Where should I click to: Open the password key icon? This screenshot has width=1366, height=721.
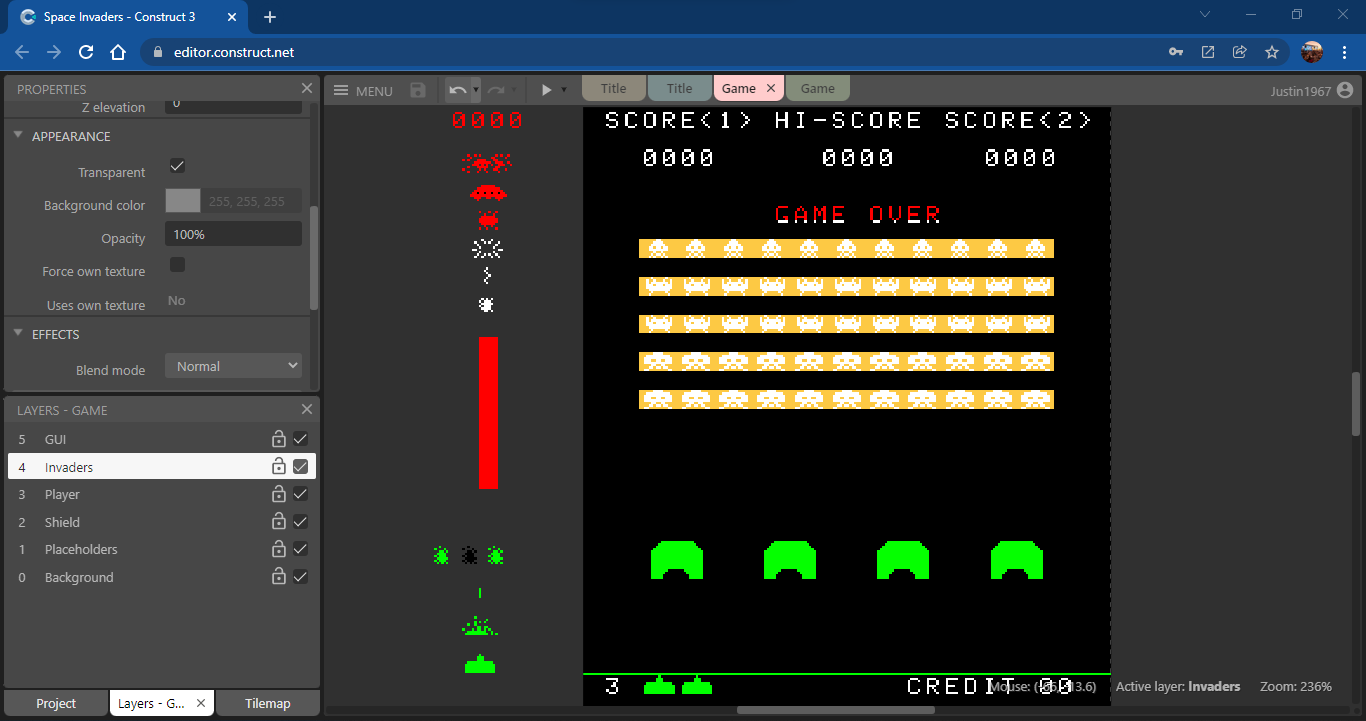pos(1176,52)
